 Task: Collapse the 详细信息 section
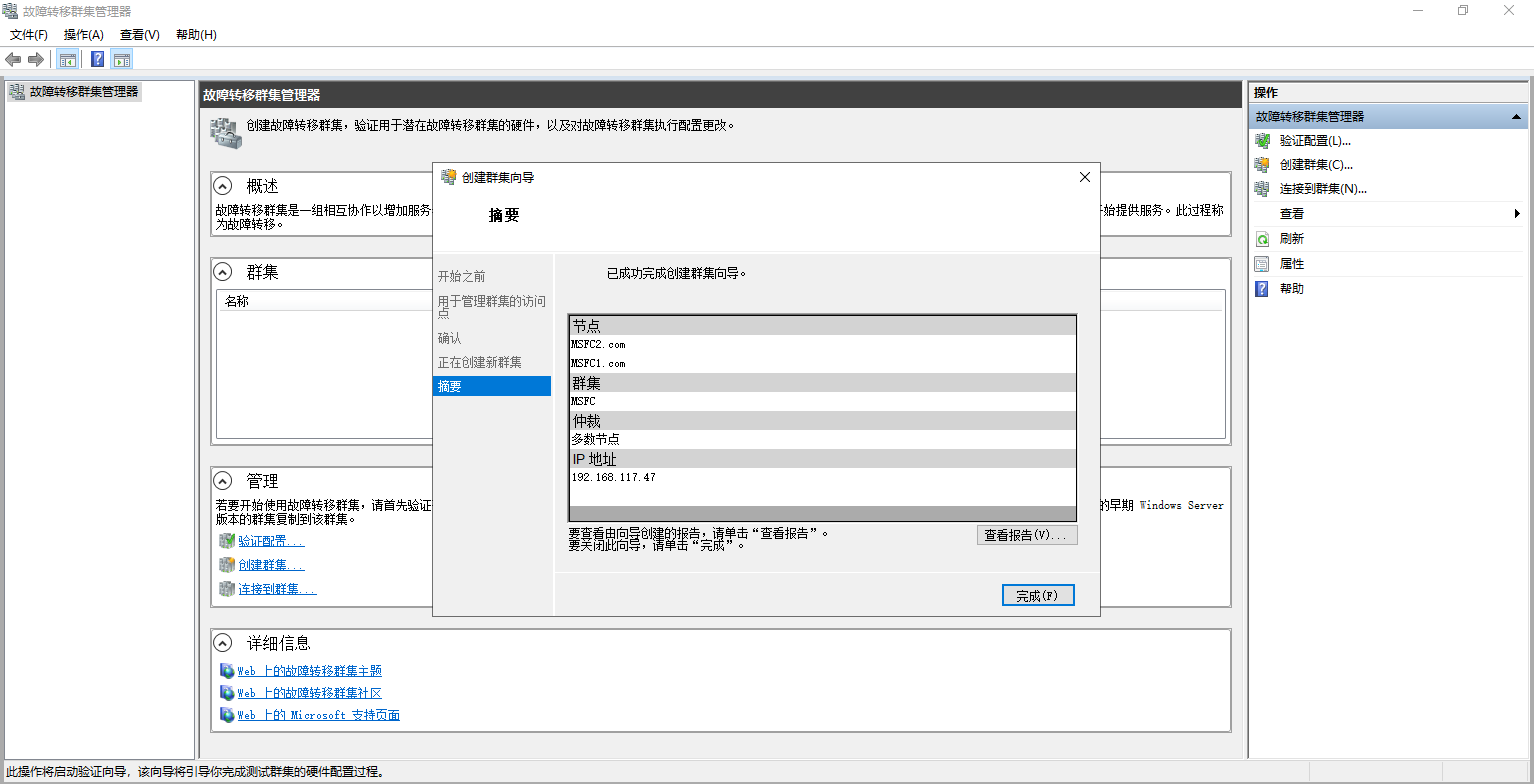tap(224, 643)
